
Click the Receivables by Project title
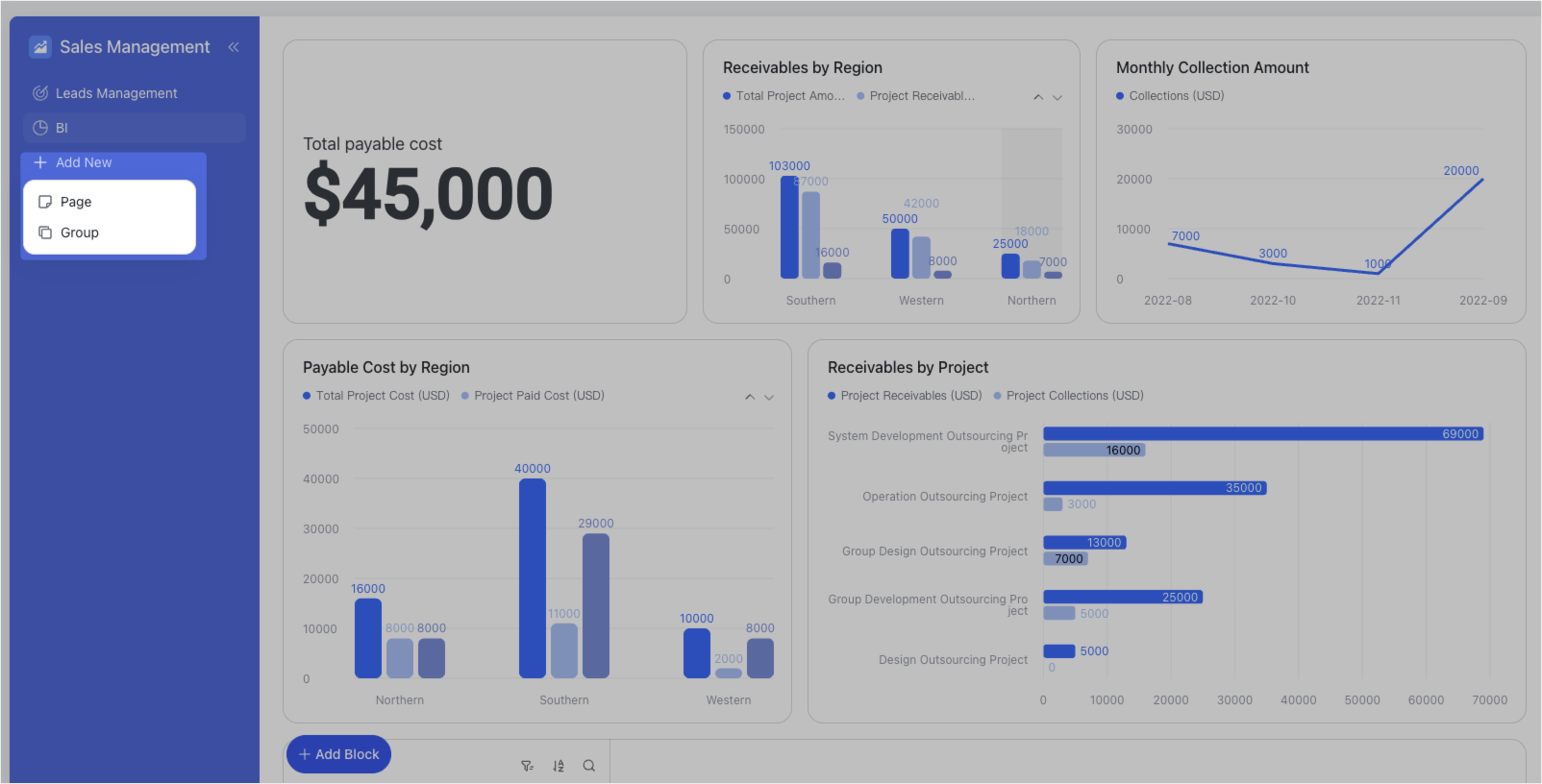(x=908, y=367)
